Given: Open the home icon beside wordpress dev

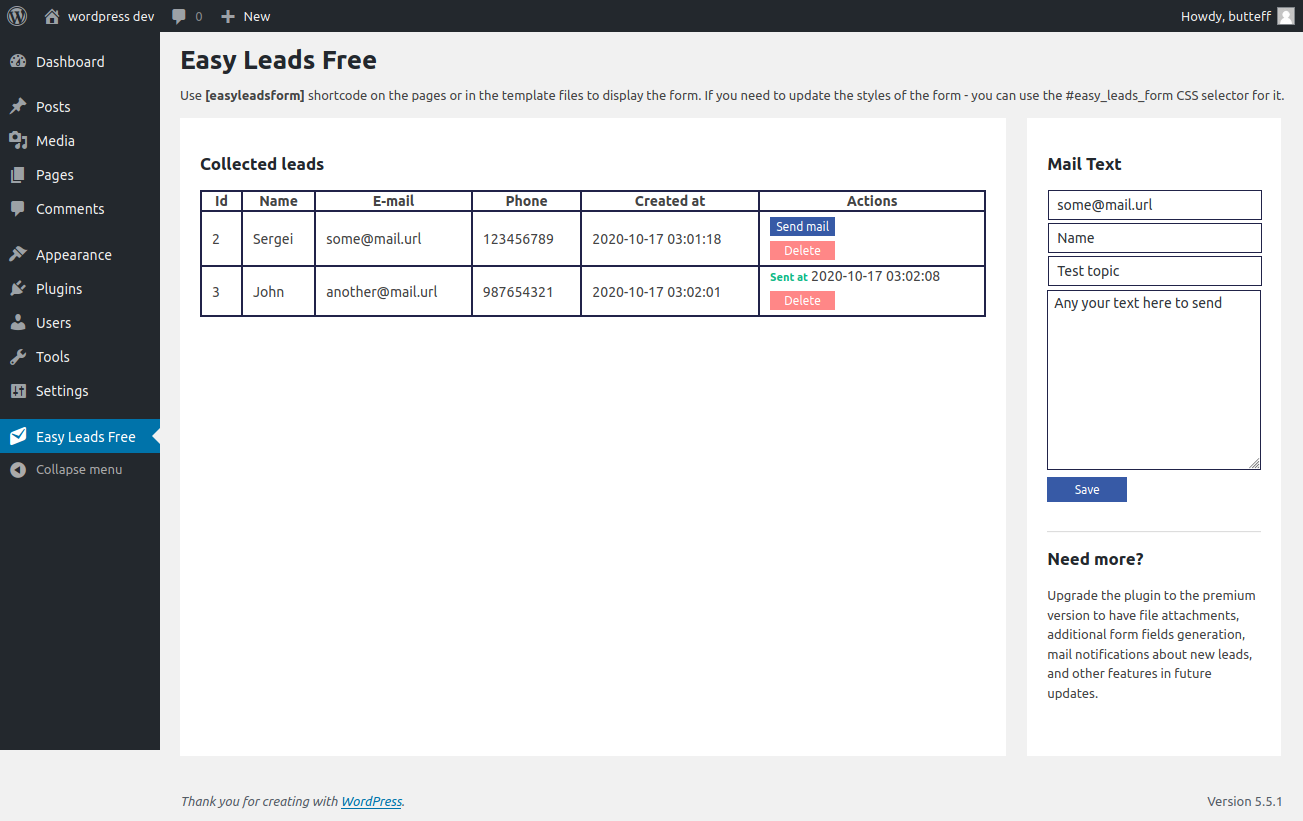Looking at the screenshot, I should [52, 16].
